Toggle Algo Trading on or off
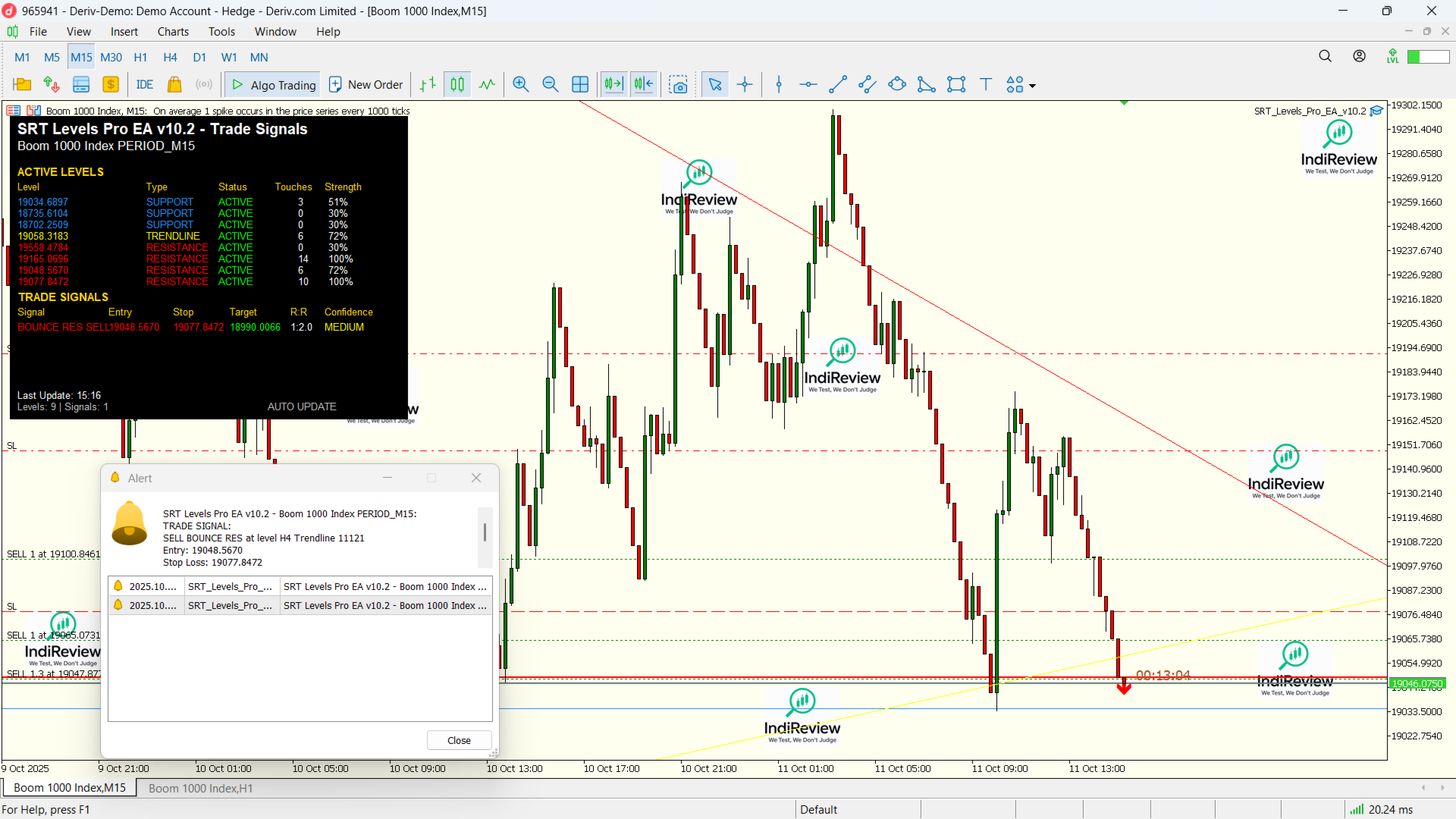Screen dimensions: 1456x819 [274, 85]
